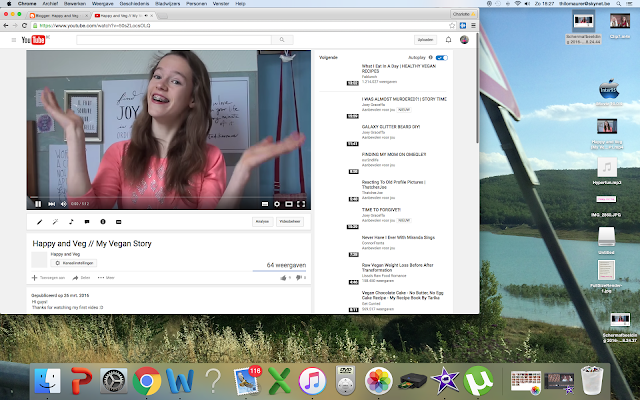Open the magic wand enhancements icon

[x=55, y=222]
